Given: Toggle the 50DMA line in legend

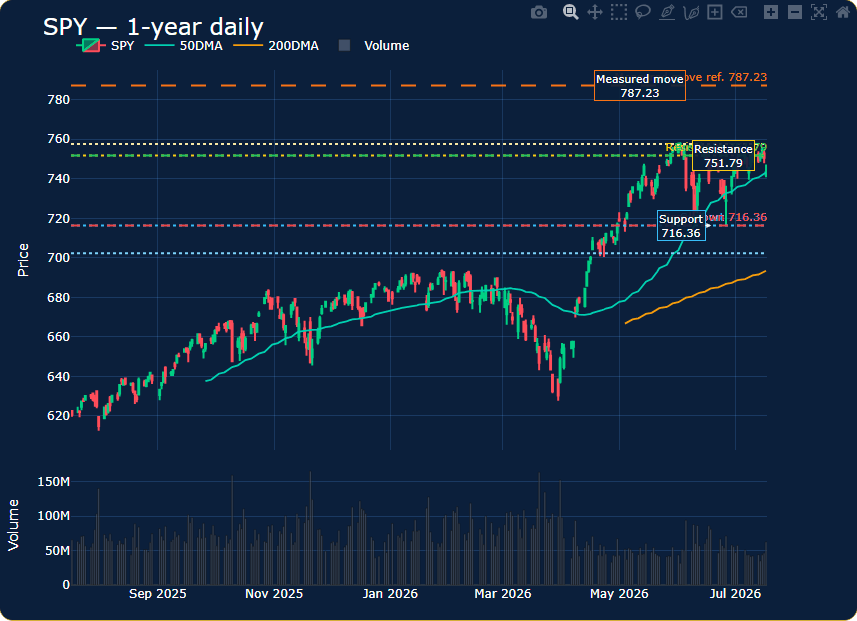Looking at the screenshot, I should pos(184,46).
